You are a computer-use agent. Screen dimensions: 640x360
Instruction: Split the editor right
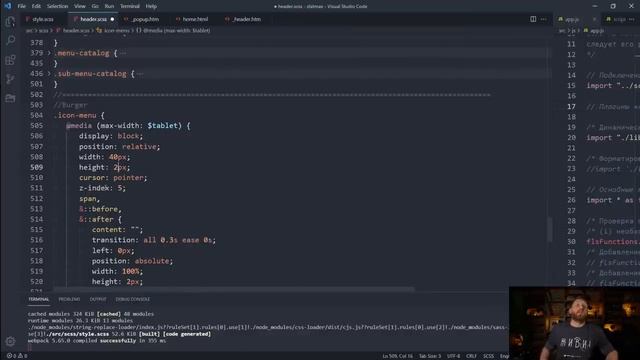tap(533, 19)
